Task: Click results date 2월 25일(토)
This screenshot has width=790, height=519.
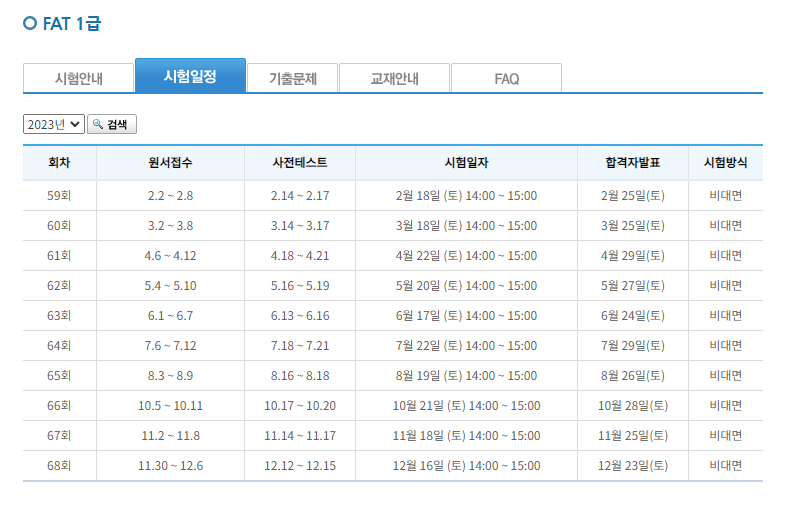Action: 633,196
